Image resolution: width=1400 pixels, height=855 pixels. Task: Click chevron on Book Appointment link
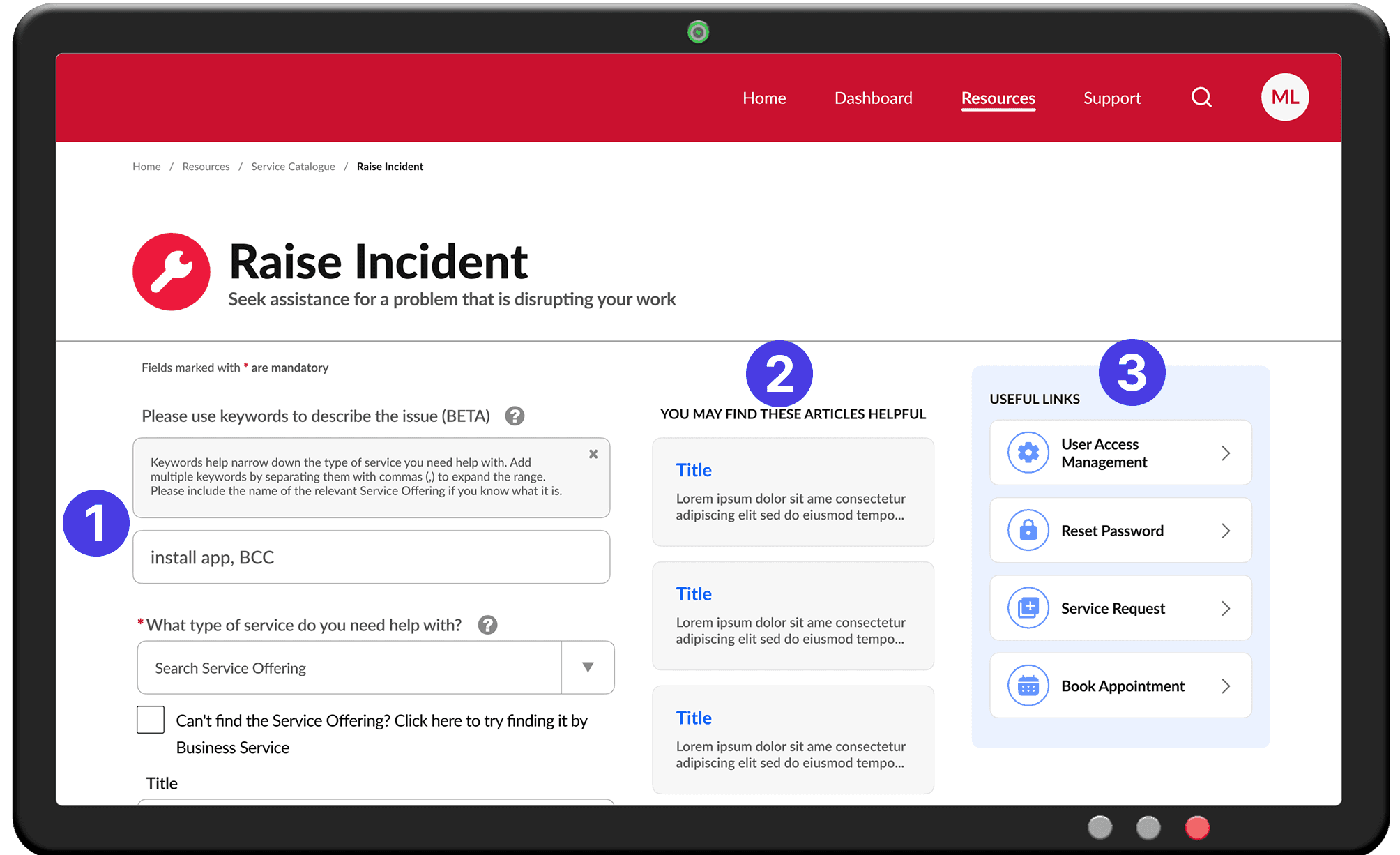pyautogui.click(x=1226, y=686)
